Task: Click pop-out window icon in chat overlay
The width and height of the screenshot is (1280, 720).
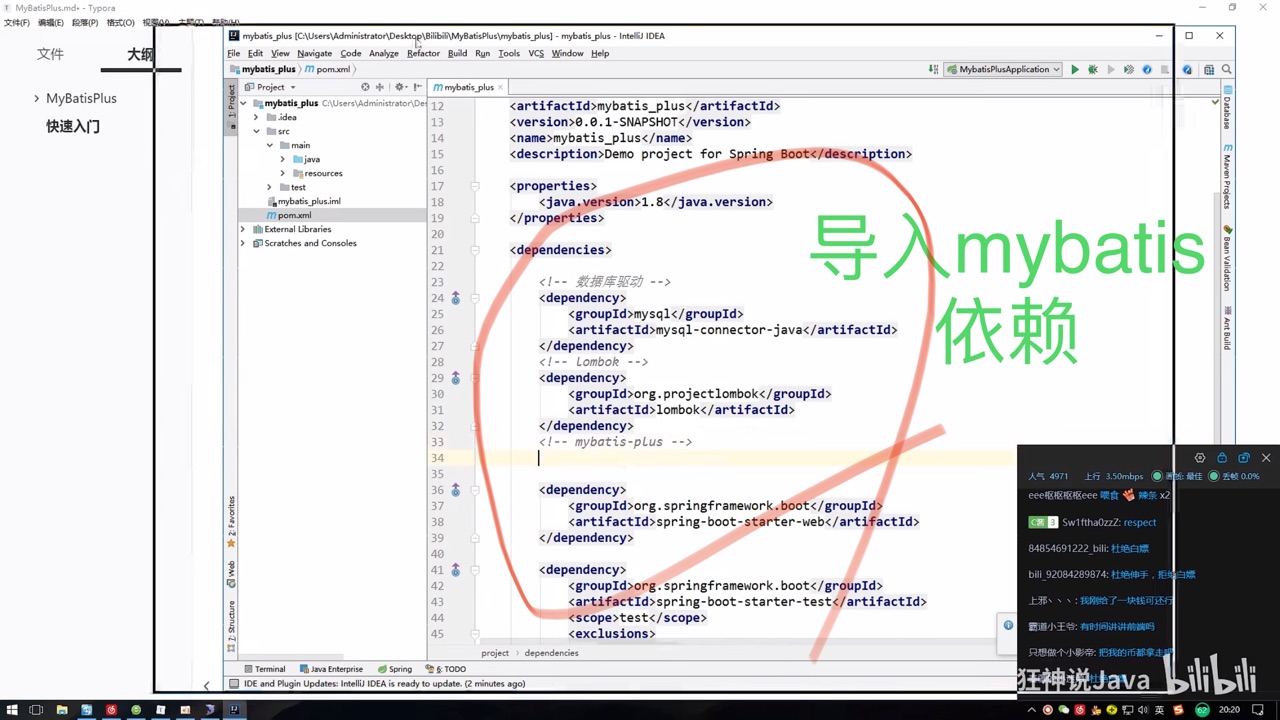Action: (1244, 458)
